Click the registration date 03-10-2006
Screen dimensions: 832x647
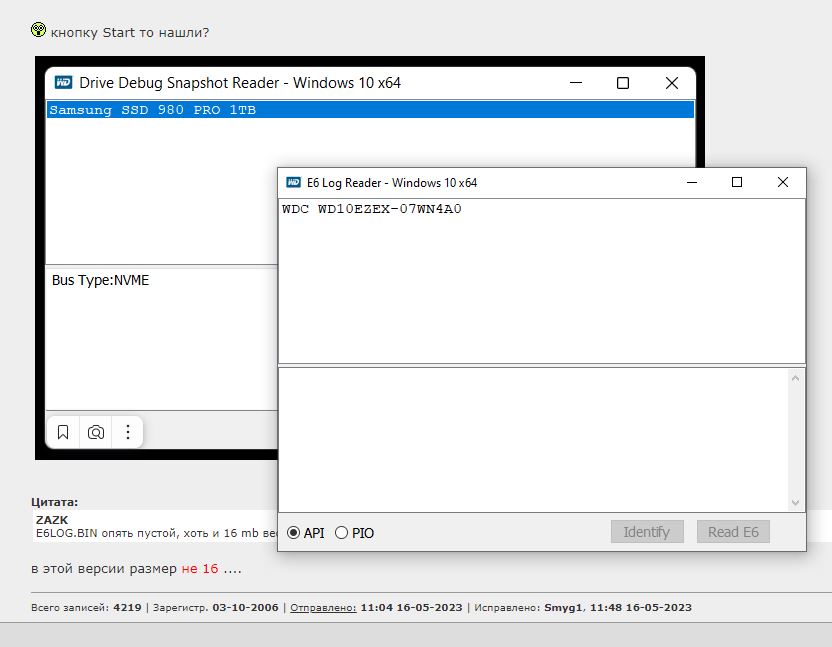tap(245, 608)
